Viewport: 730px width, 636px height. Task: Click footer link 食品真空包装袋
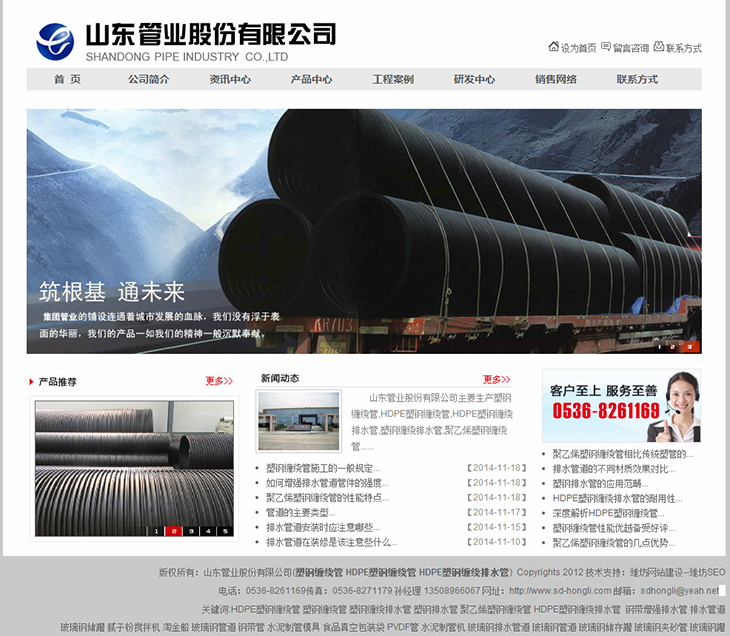(x=354, y=628)
